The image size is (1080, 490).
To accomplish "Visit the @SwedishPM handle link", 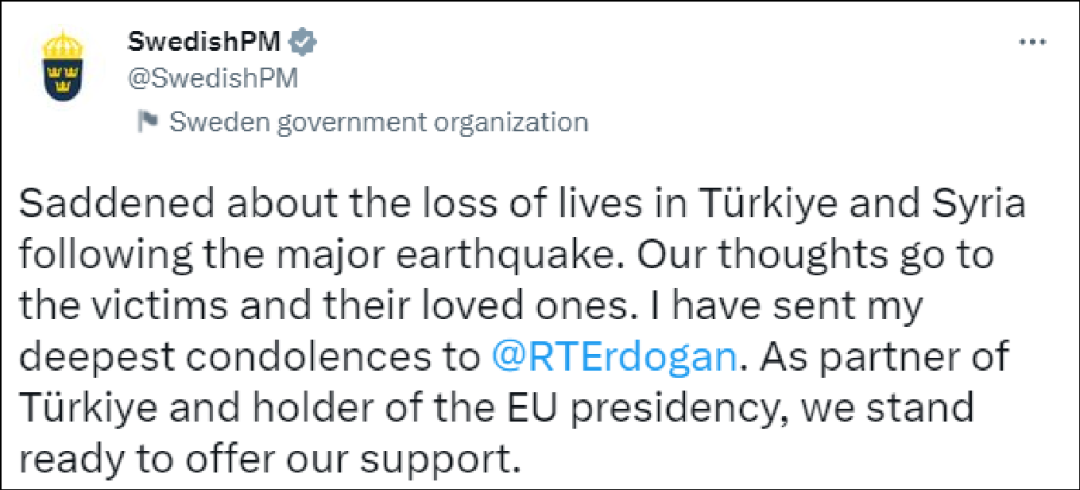I will (213, 79).
